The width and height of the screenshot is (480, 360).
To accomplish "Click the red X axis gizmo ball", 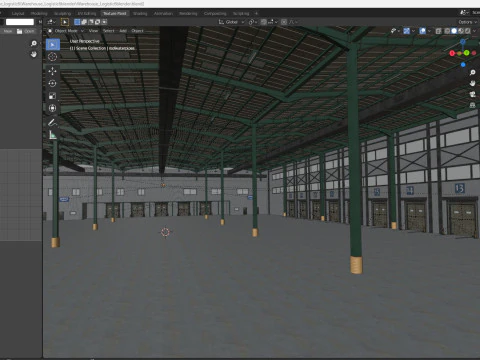I will click(452, 53).
